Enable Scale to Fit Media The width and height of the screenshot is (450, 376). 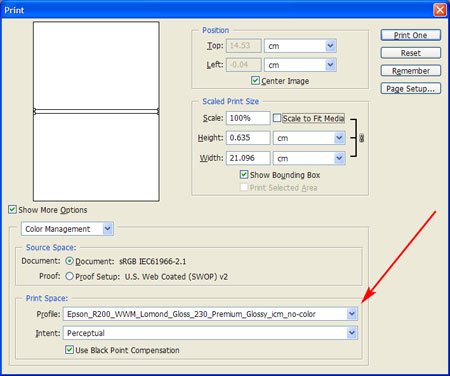pos(277,118)
